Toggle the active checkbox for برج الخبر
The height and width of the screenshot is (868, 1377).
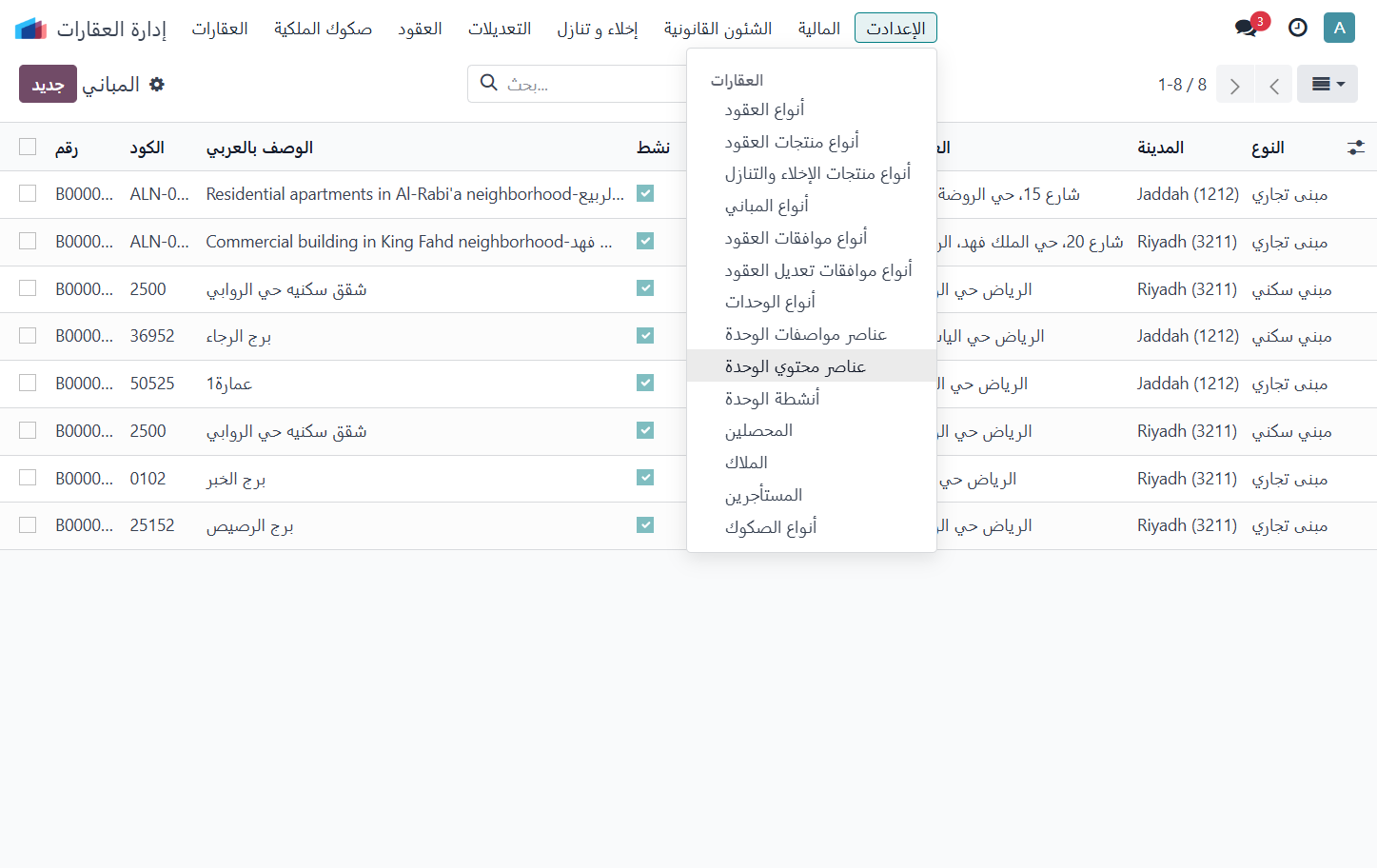pos(645,478)
